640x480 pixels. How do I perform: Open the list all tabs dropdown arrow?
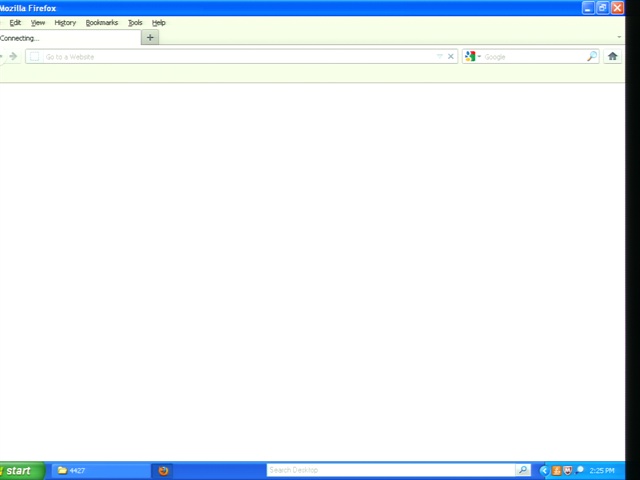coord(619,37)
